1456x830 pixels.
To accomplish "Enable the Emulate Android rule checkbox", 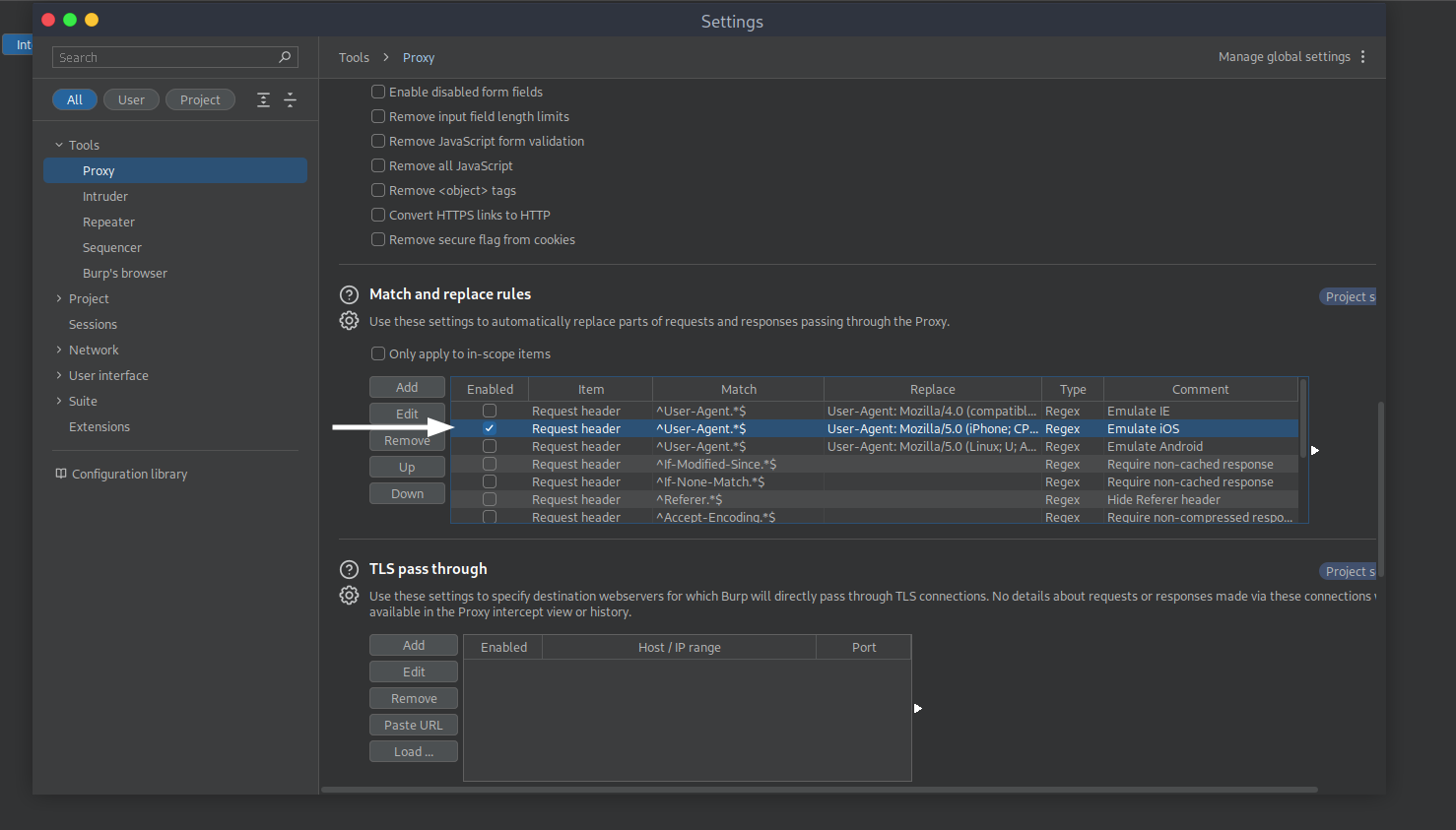I will (490, 446).
